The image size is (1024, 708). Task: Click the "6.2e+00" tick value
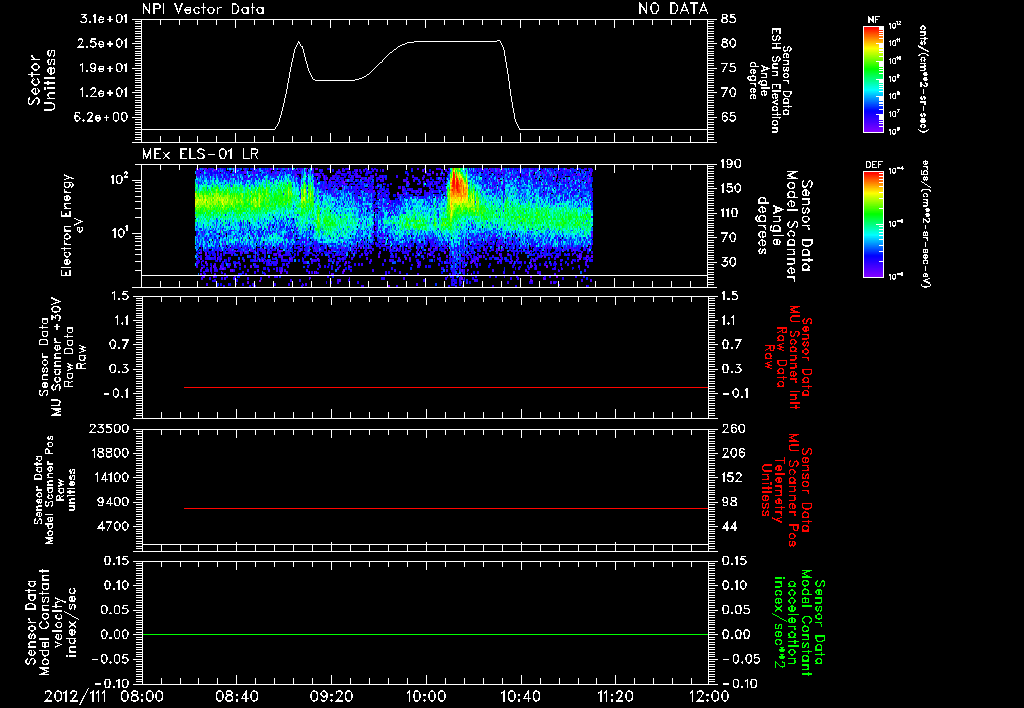[x=103, y=118]
